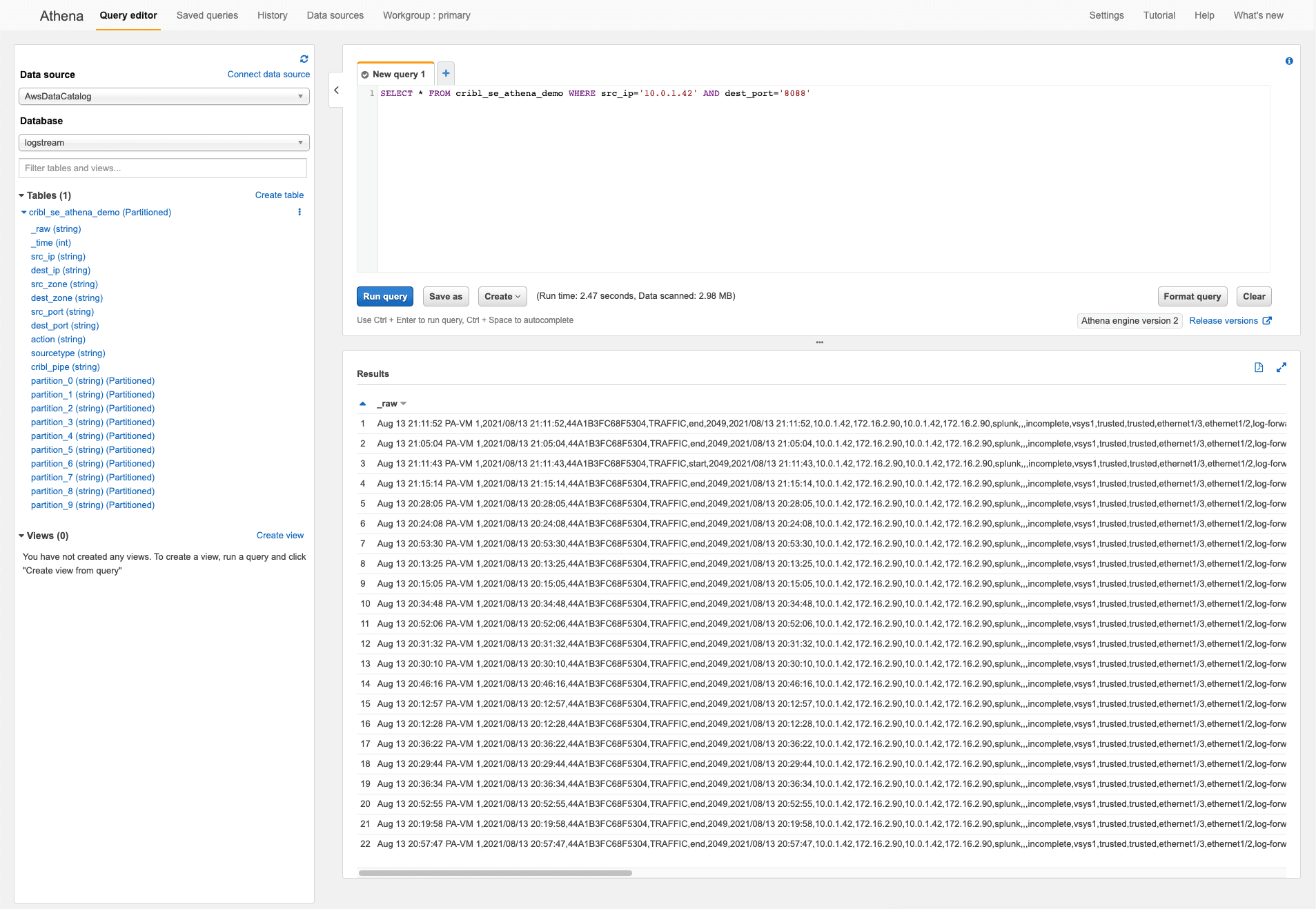Click the refresh data source icon
Image resolution: width=1316 pixels, height=909 pixels.
[x=304, y=59]
